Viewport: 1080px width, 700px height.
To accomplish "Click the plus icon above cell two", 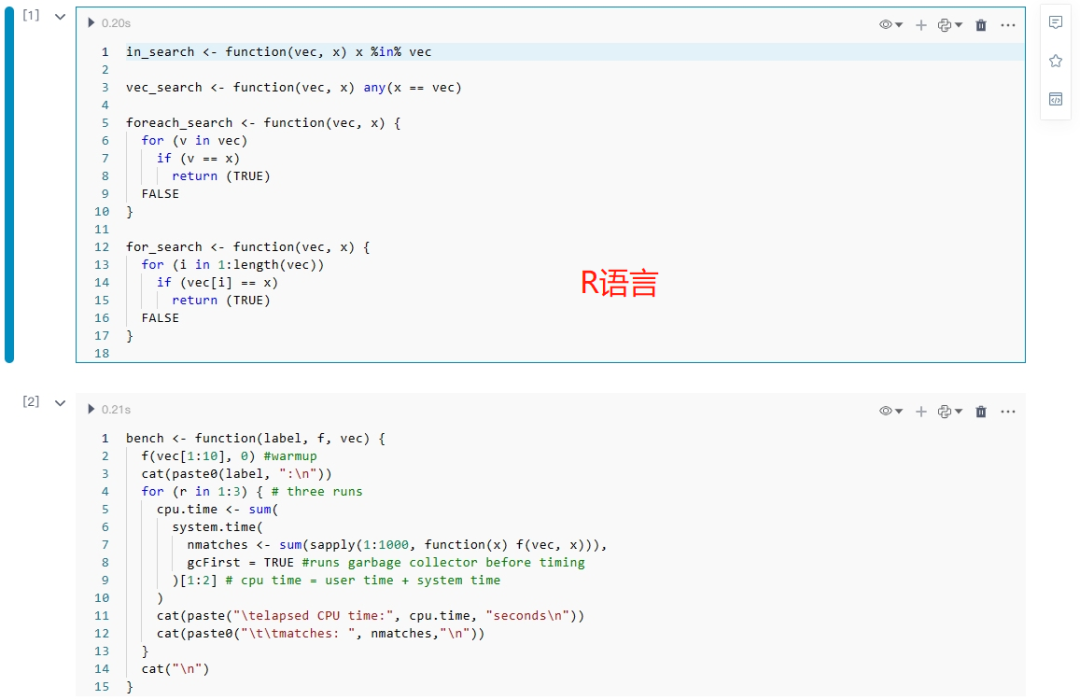I will [x=920, y=410].
